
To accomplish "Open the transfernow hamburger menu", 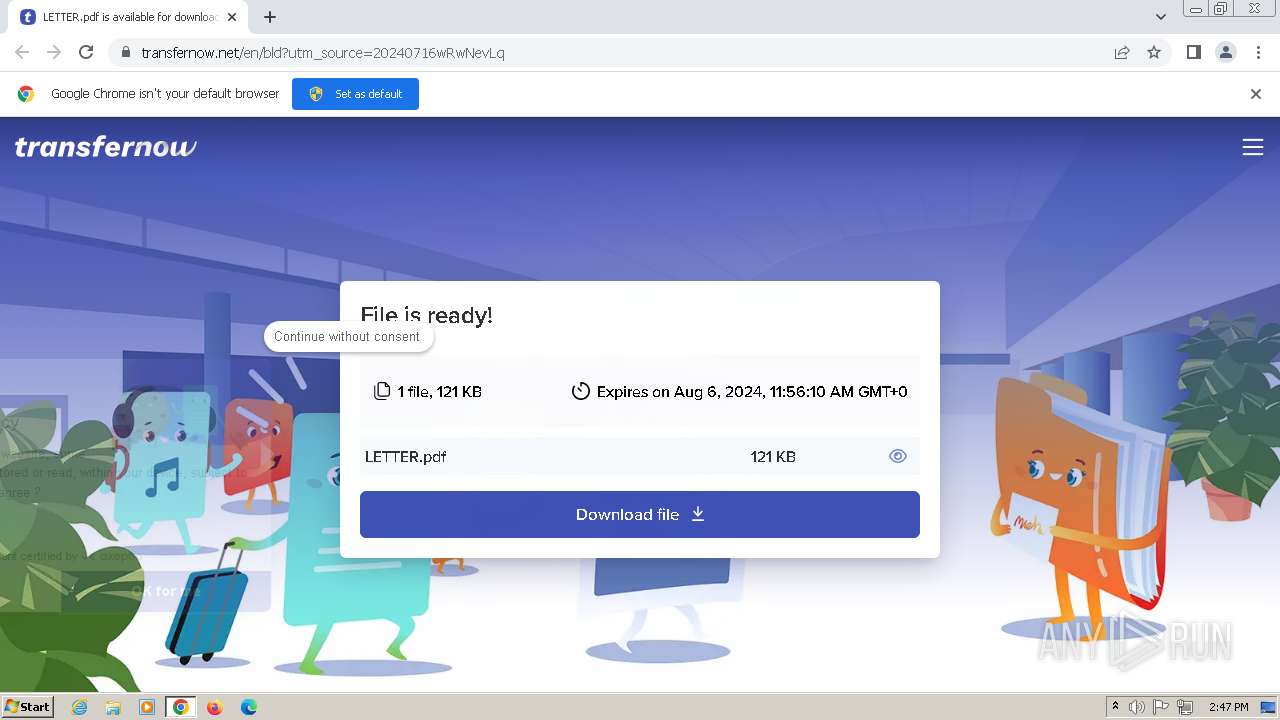I will tap(1253, 147).
